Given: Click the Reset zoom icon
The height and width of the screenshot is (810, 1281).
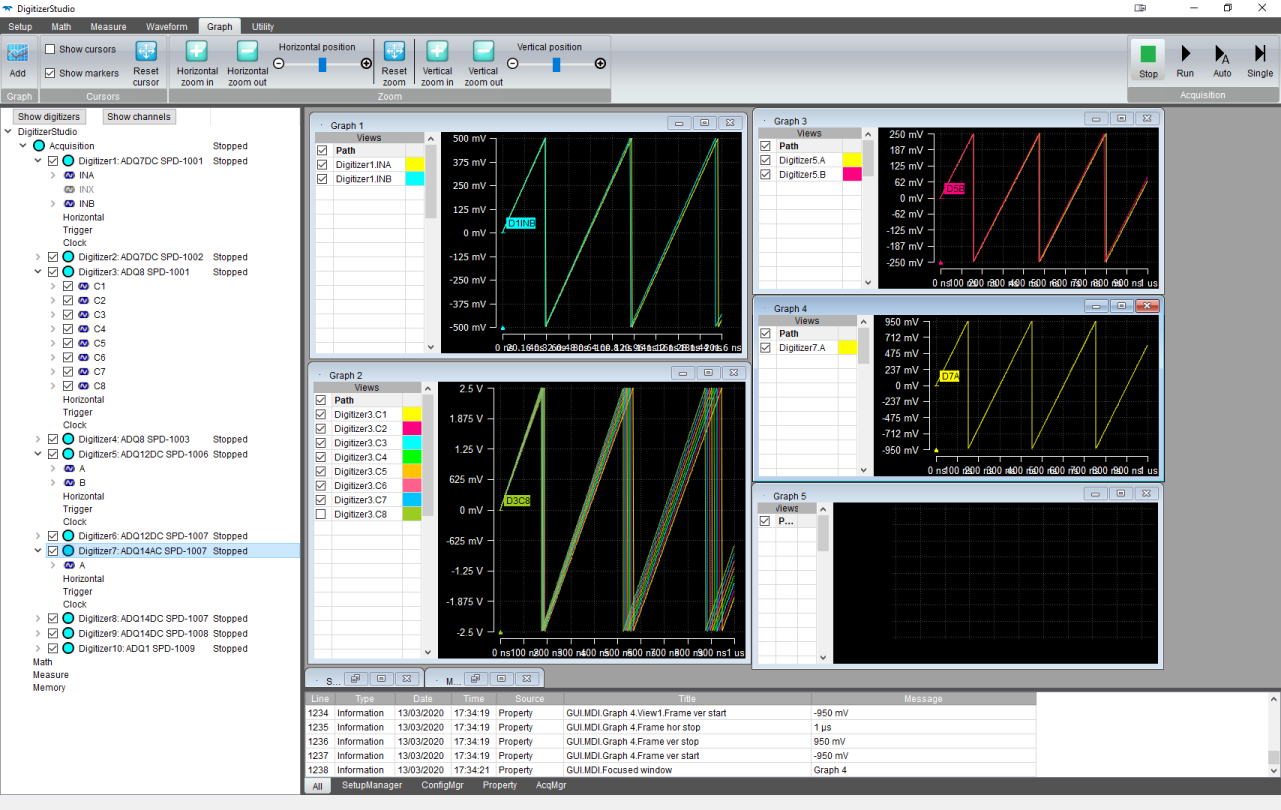Looking at the screenshot, I should [394, 53].
